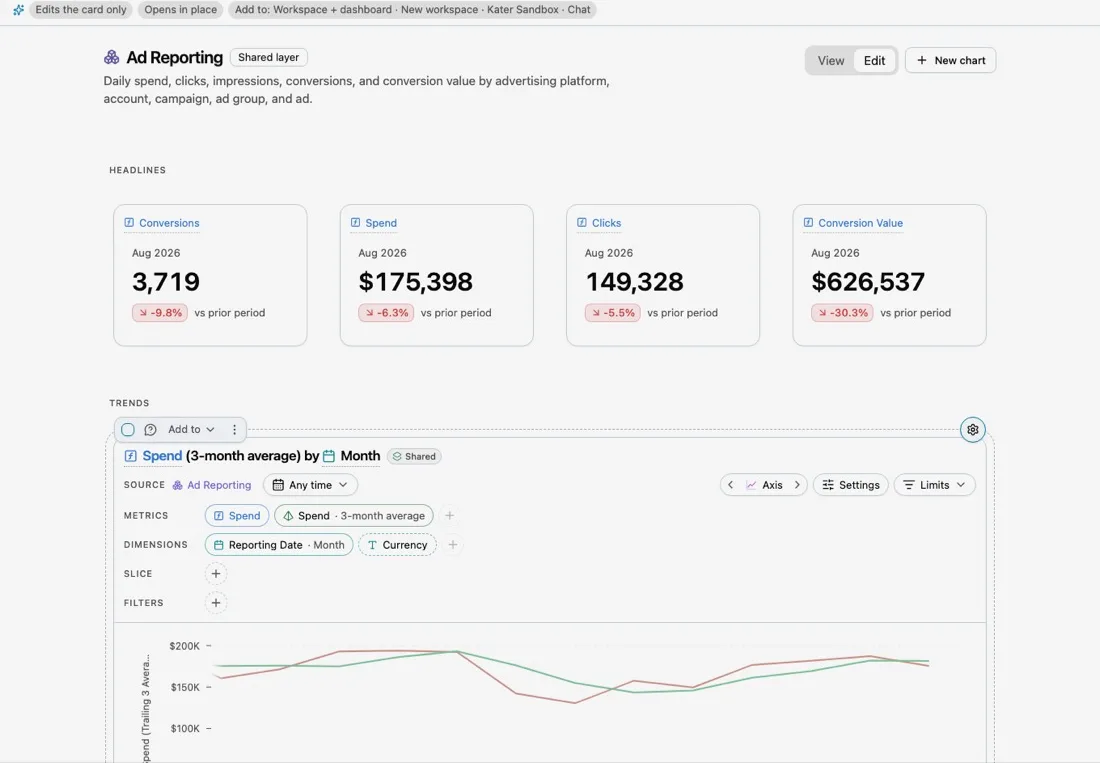Add a filter with the plus button
The image size is (1100, 763).
[x=216, y=602]
